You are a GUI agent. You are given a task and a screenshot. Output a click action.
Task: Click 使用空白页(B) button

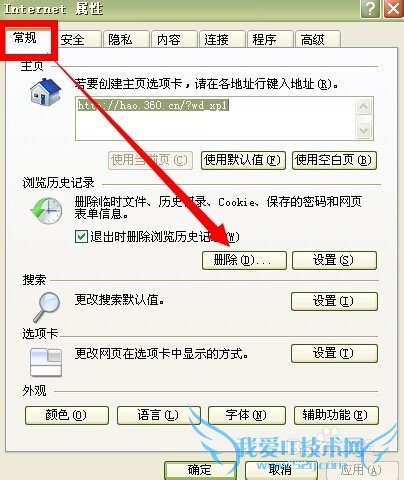pyautogui.click(x=334, y=160)
